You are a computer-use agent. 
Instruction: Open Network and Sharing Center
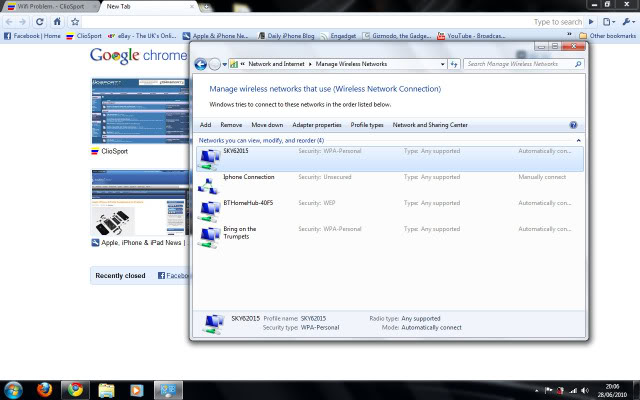[x=430, y=125]
